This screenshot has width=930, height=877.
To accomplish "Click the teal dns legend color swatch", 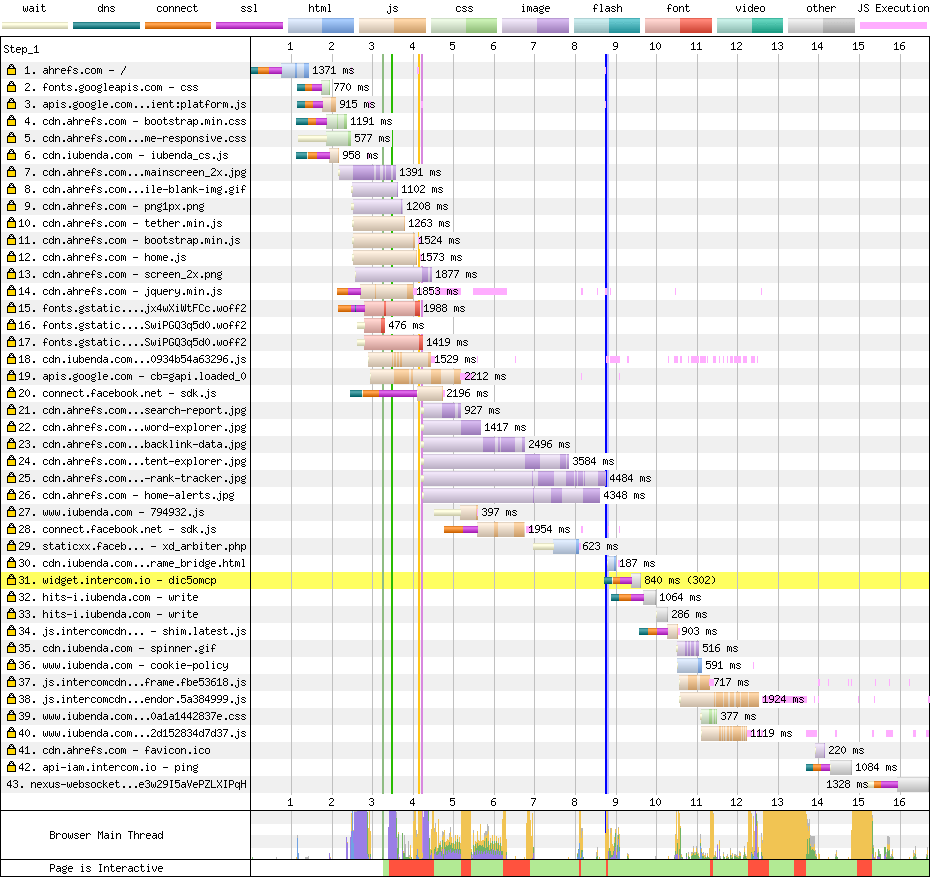I will point(106,24).
